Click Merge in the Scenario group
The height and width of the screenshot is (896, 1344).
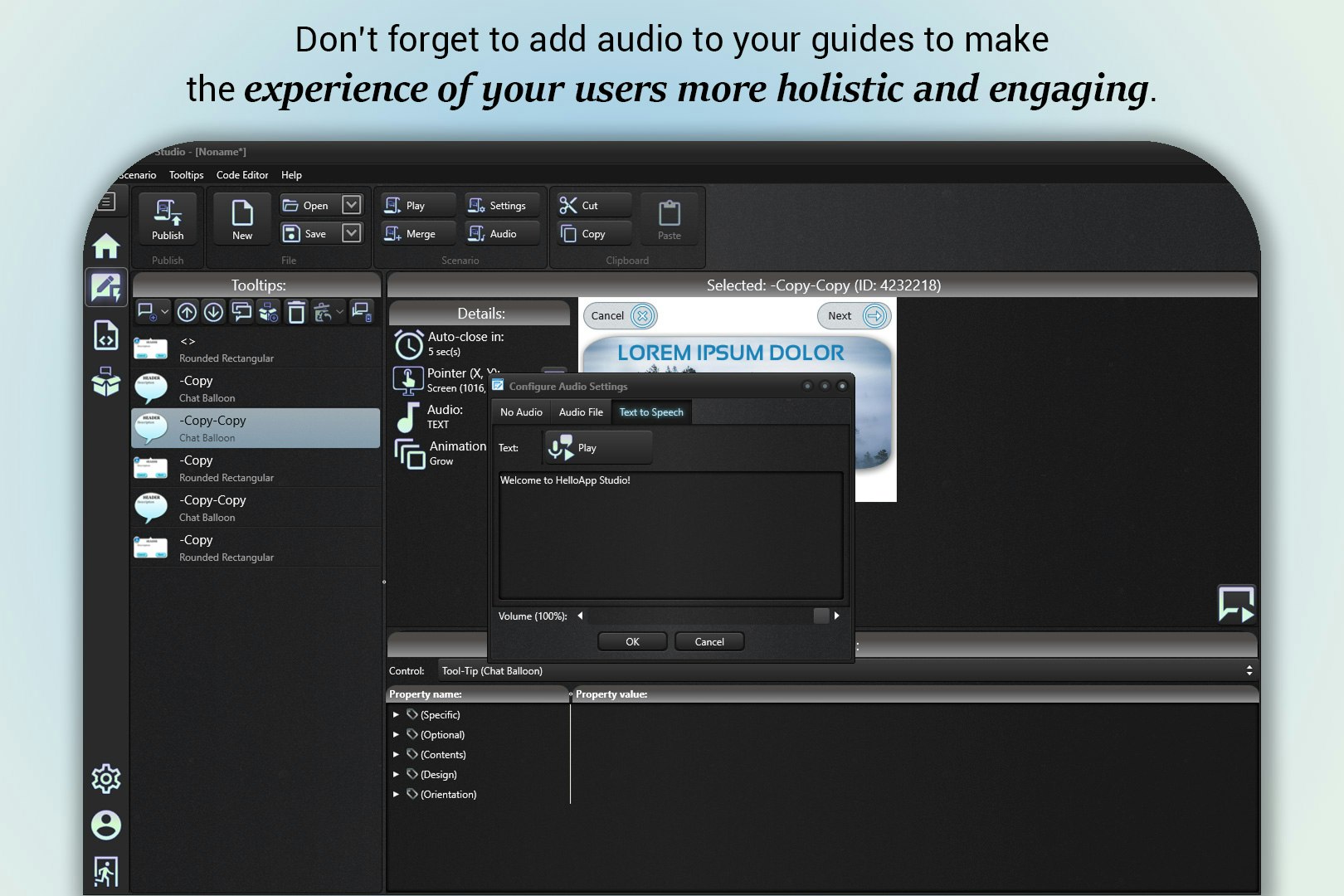pyautogui.click(x=419, y=234)
